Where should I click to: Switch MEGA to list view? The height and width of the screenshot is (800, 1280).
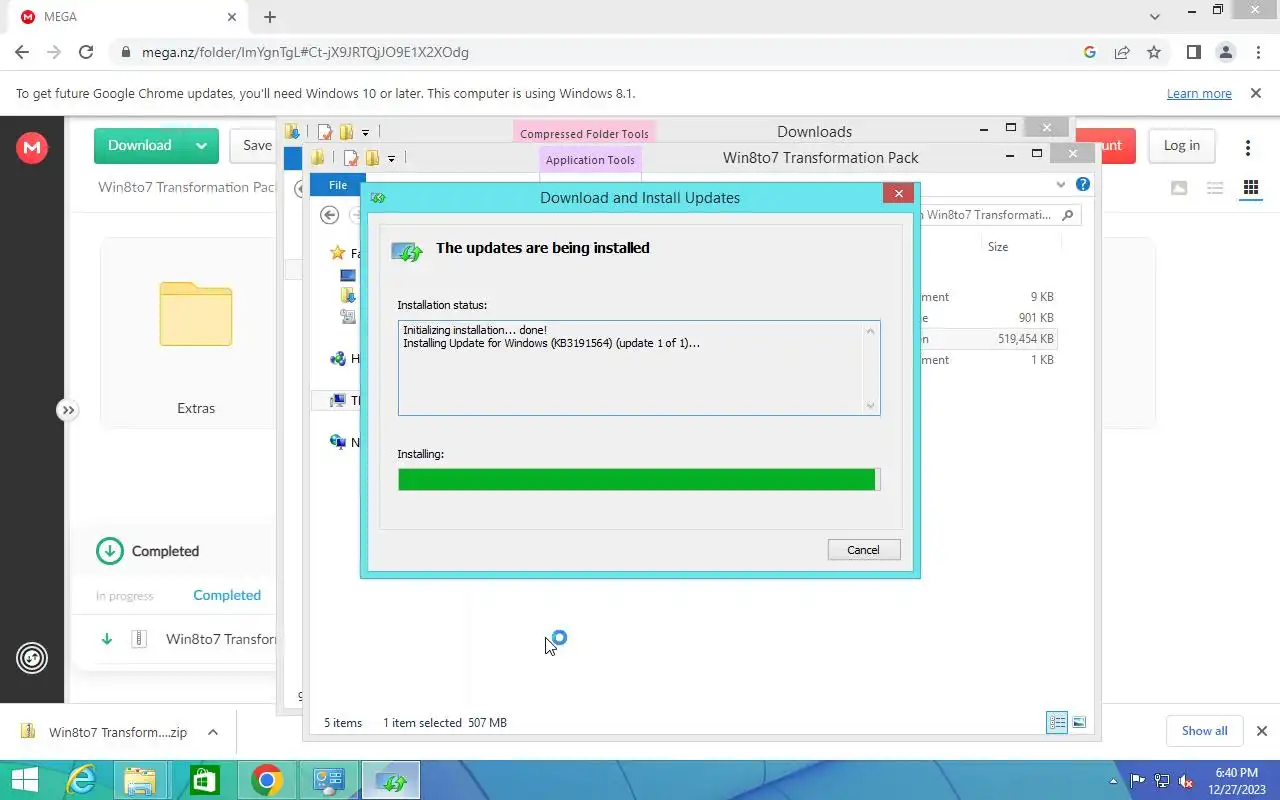click(1215, 187)
